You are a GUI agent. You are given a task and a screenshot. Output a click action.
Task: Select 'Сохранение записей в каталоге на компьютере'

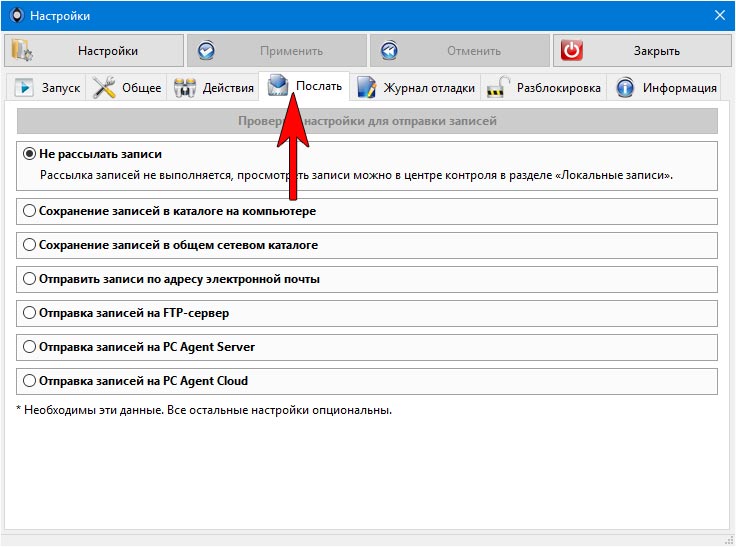[x=29, y=211]
